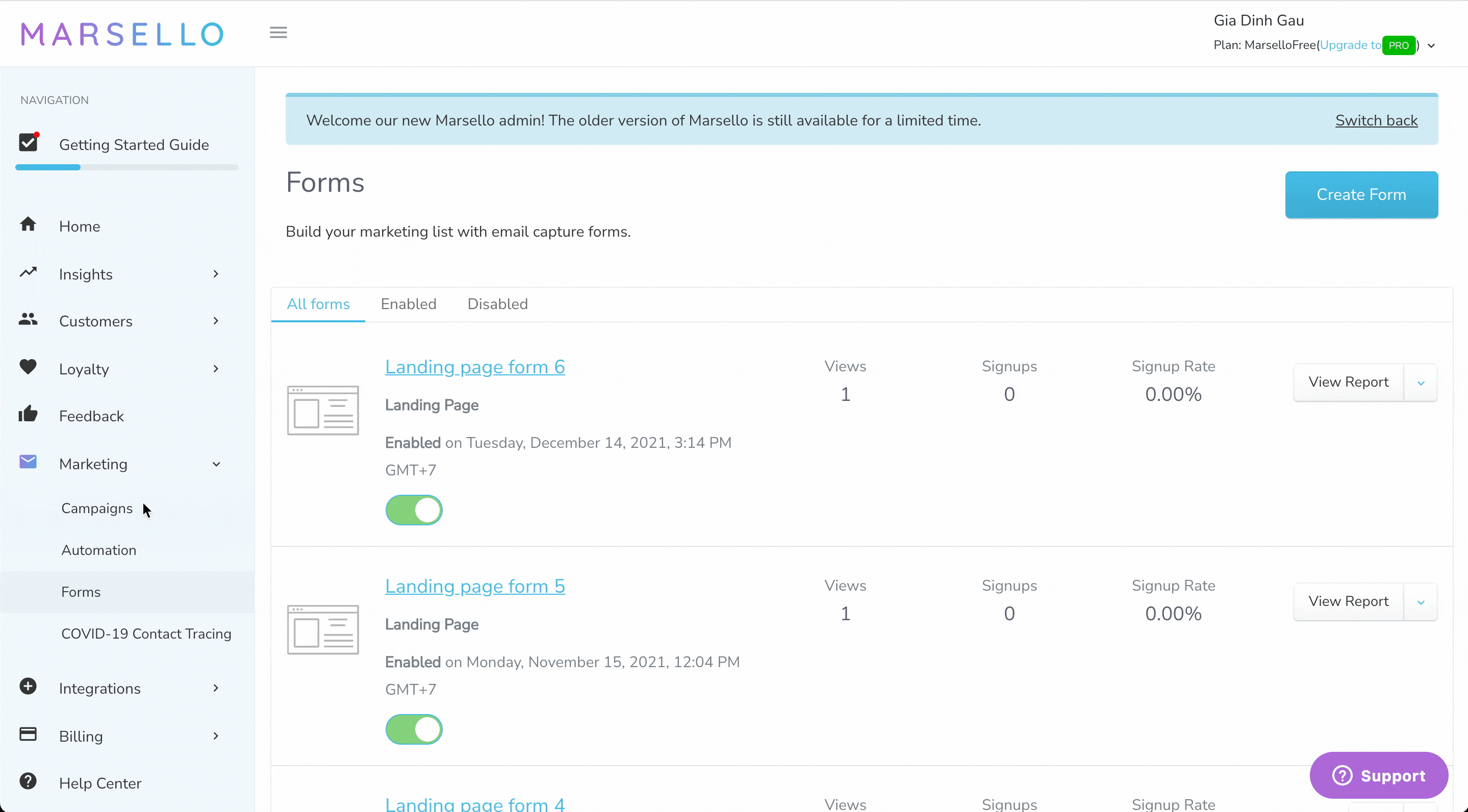Open the purple Support chat button
The image size is (1468, 812).
(1379, 775)
